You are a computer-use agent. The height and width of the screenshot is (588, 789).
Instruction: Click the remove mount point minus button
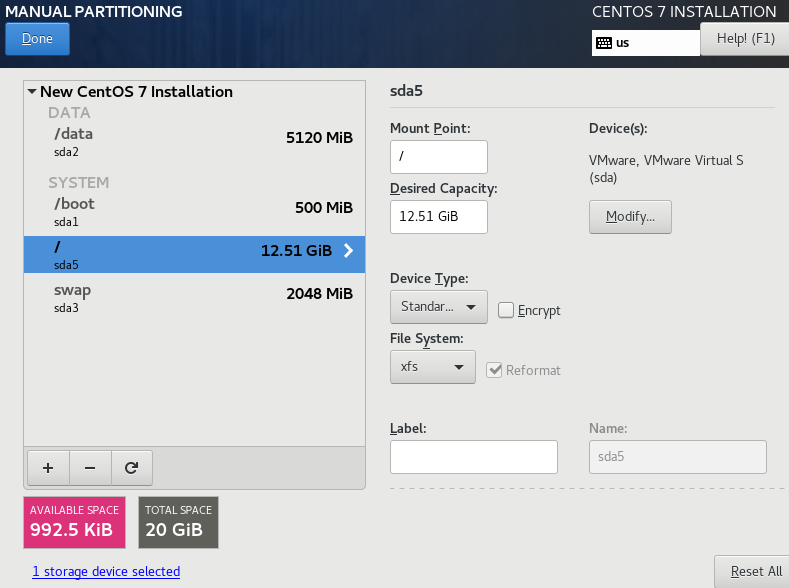point(90,468)
